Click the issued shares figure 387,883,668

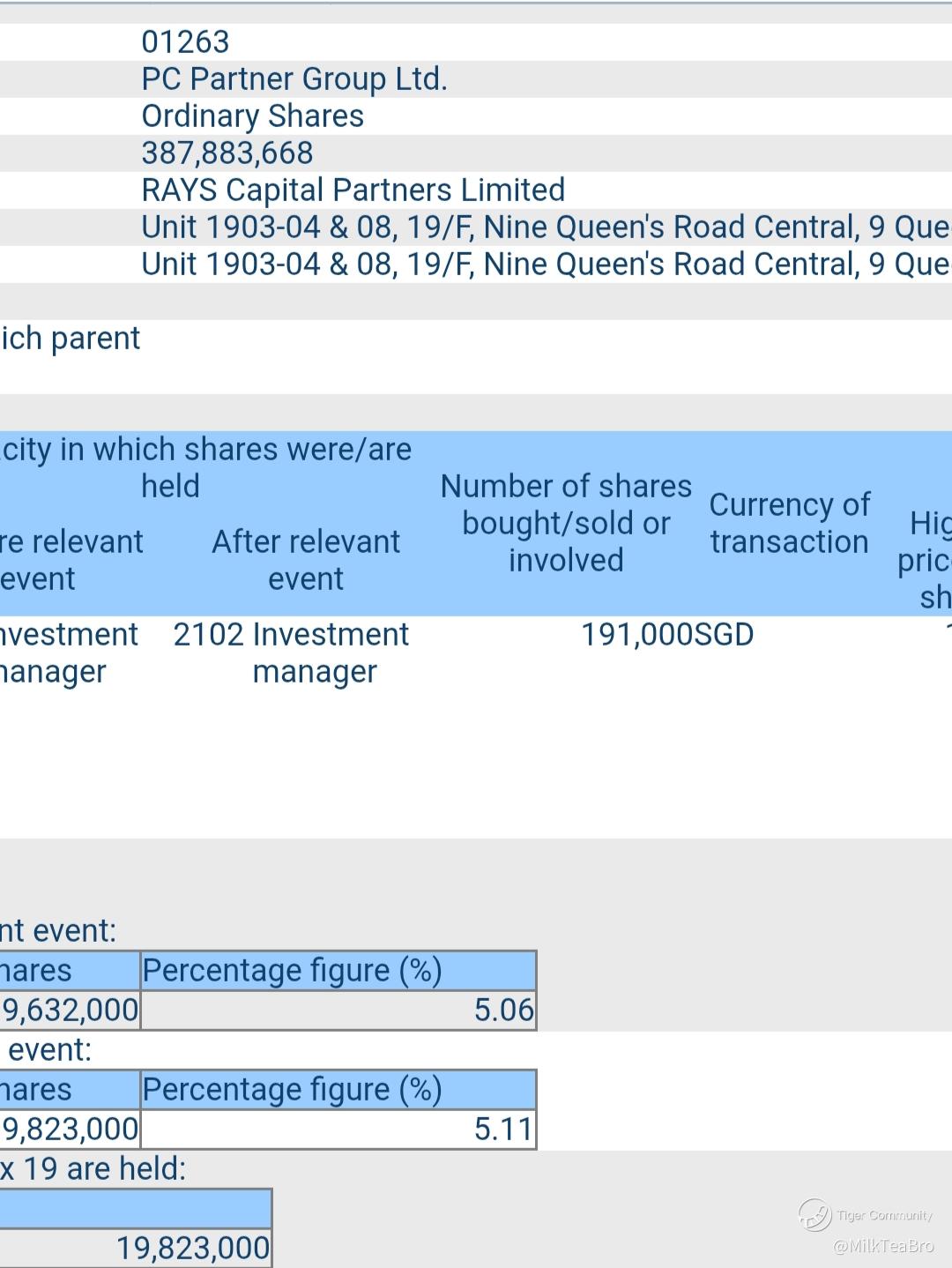227,153
